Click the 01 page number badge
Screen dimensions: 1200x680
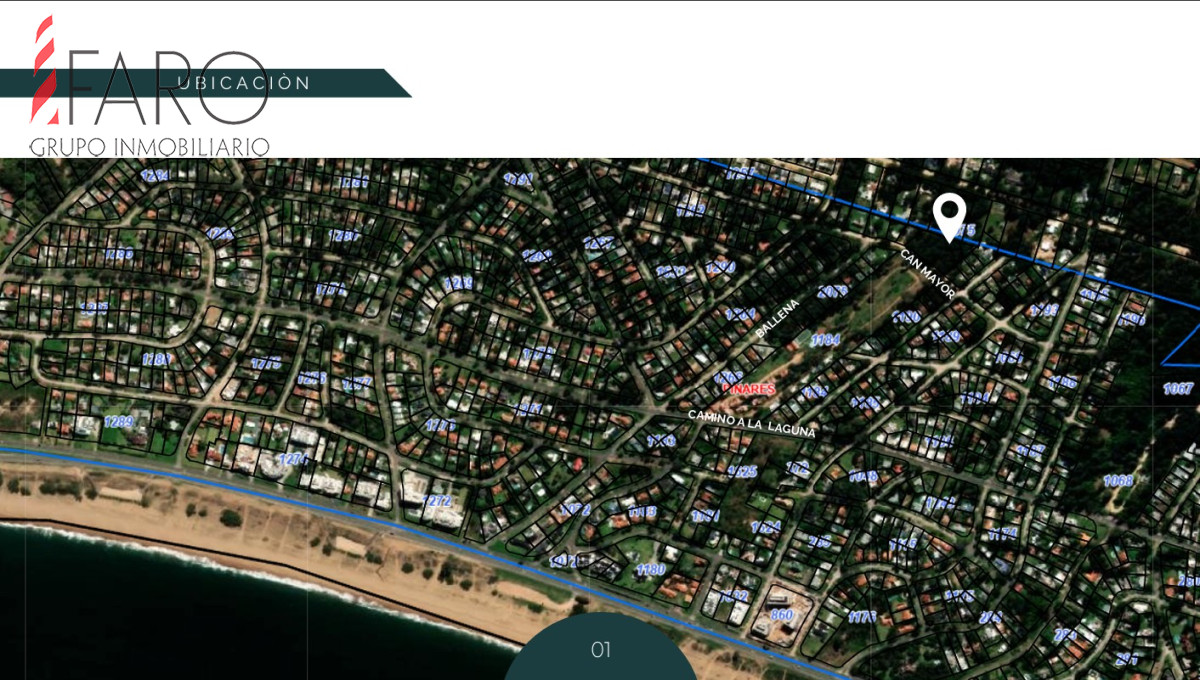pos(600,647)
